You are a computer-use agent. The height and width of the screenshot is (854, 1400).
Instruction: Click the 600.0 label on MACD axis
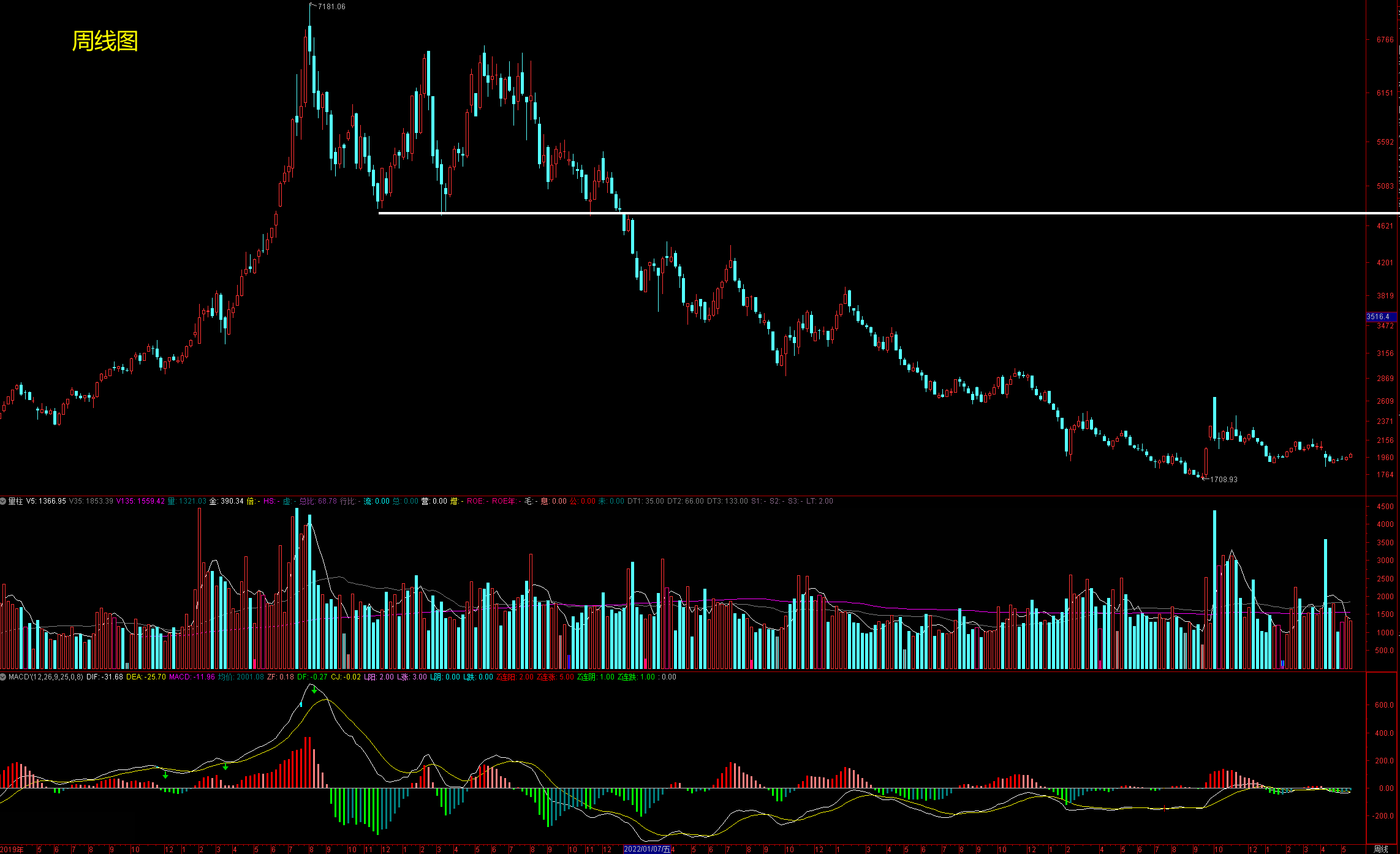tap(1383, 705)
